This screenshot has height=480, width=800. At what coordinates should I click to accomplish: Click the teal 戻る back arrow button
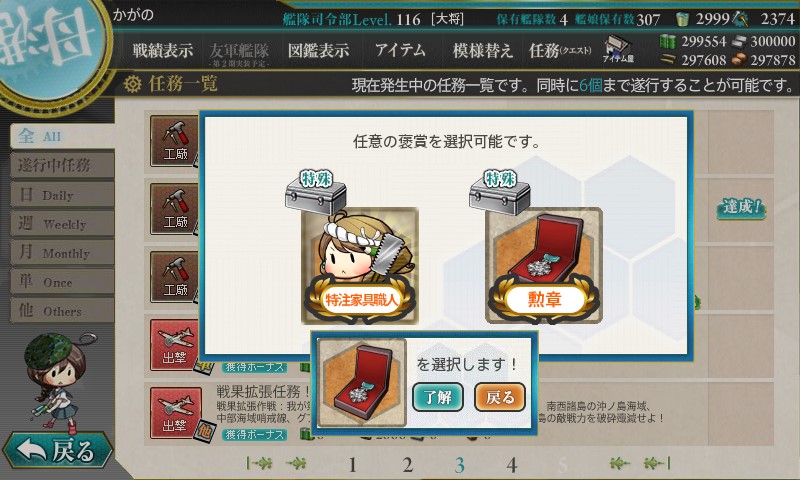[57, 450]
